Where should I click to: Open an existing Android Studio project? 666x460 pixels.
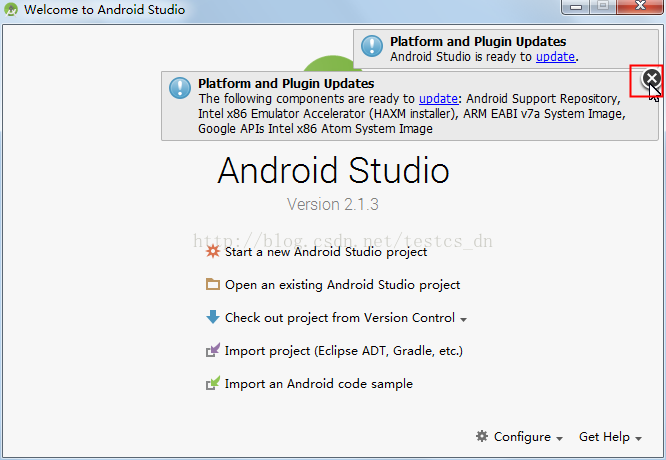point(342,285)
